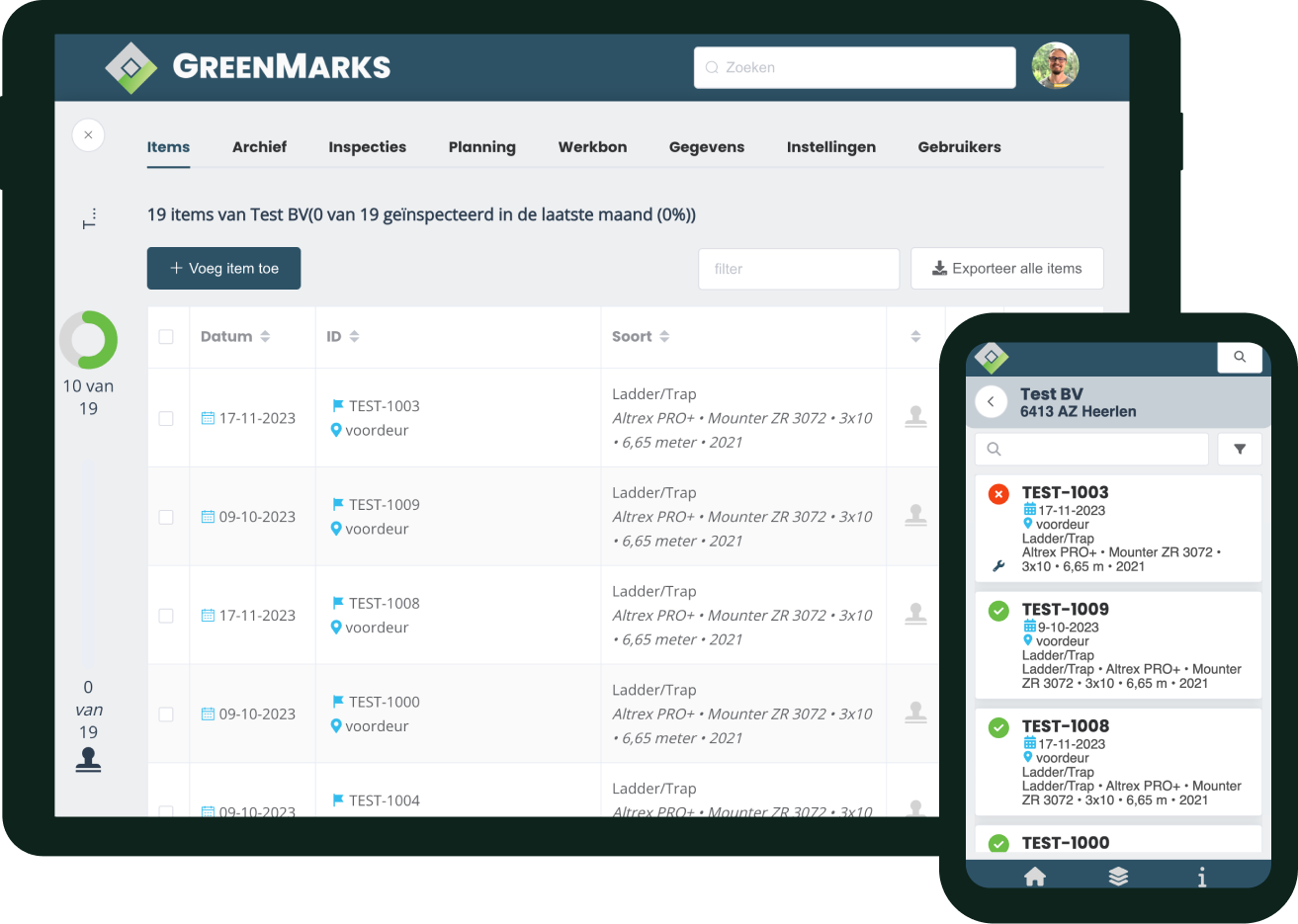The height and width of the screenshot is (924, 1298).
Task: Click location pin under TEST-1003 in table
Action: point(336,430)
